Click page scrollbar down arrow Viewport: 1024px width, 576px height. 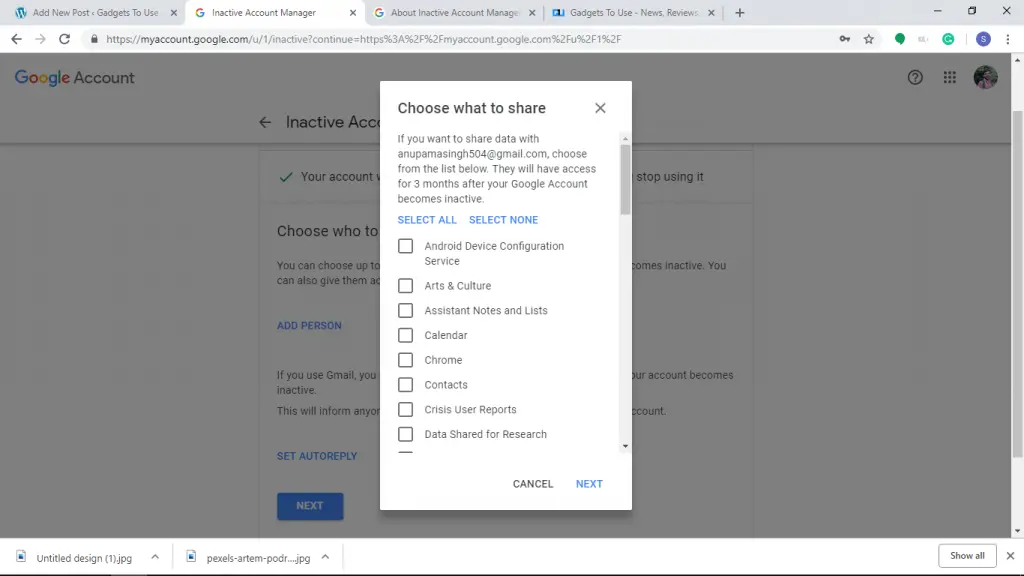[x=1017, y=532]
